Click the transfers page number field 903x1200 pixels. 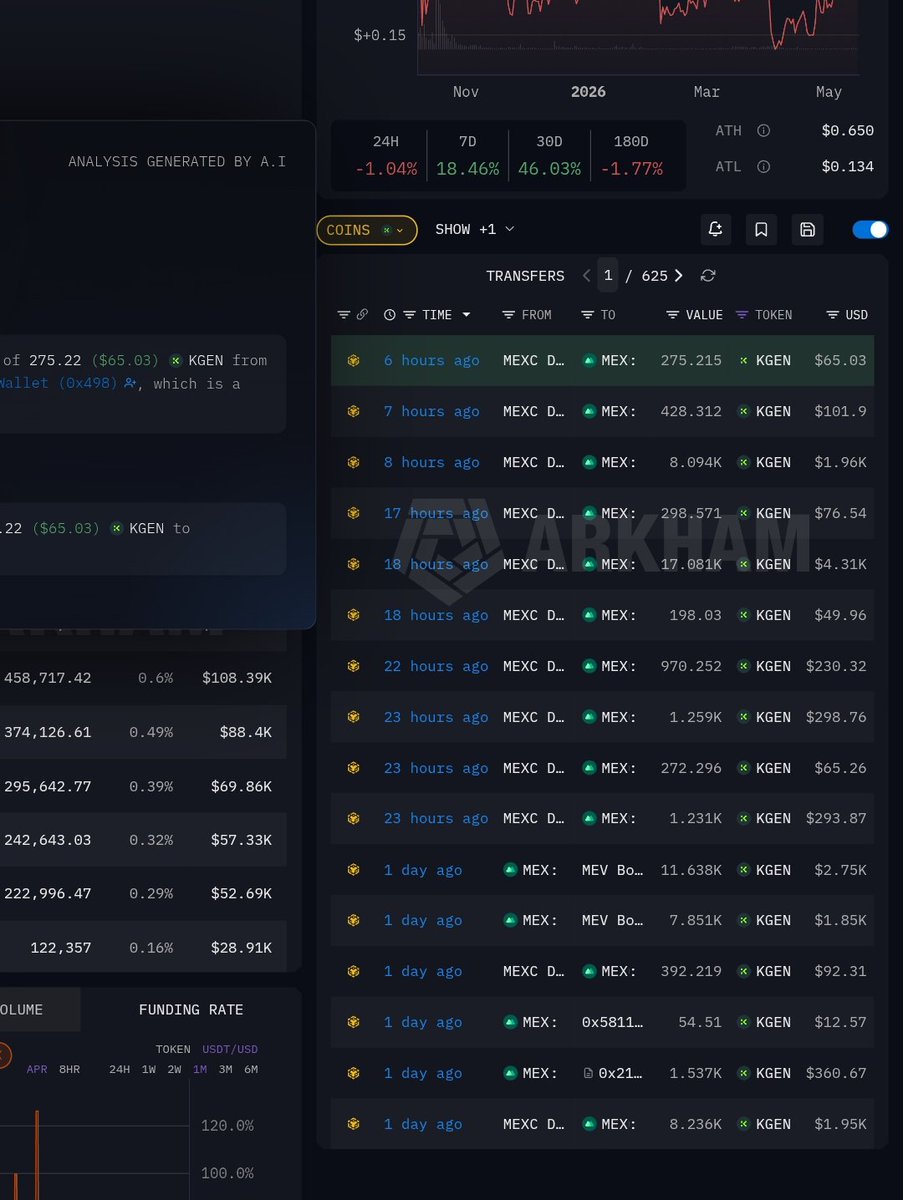[x=608, y=276]
